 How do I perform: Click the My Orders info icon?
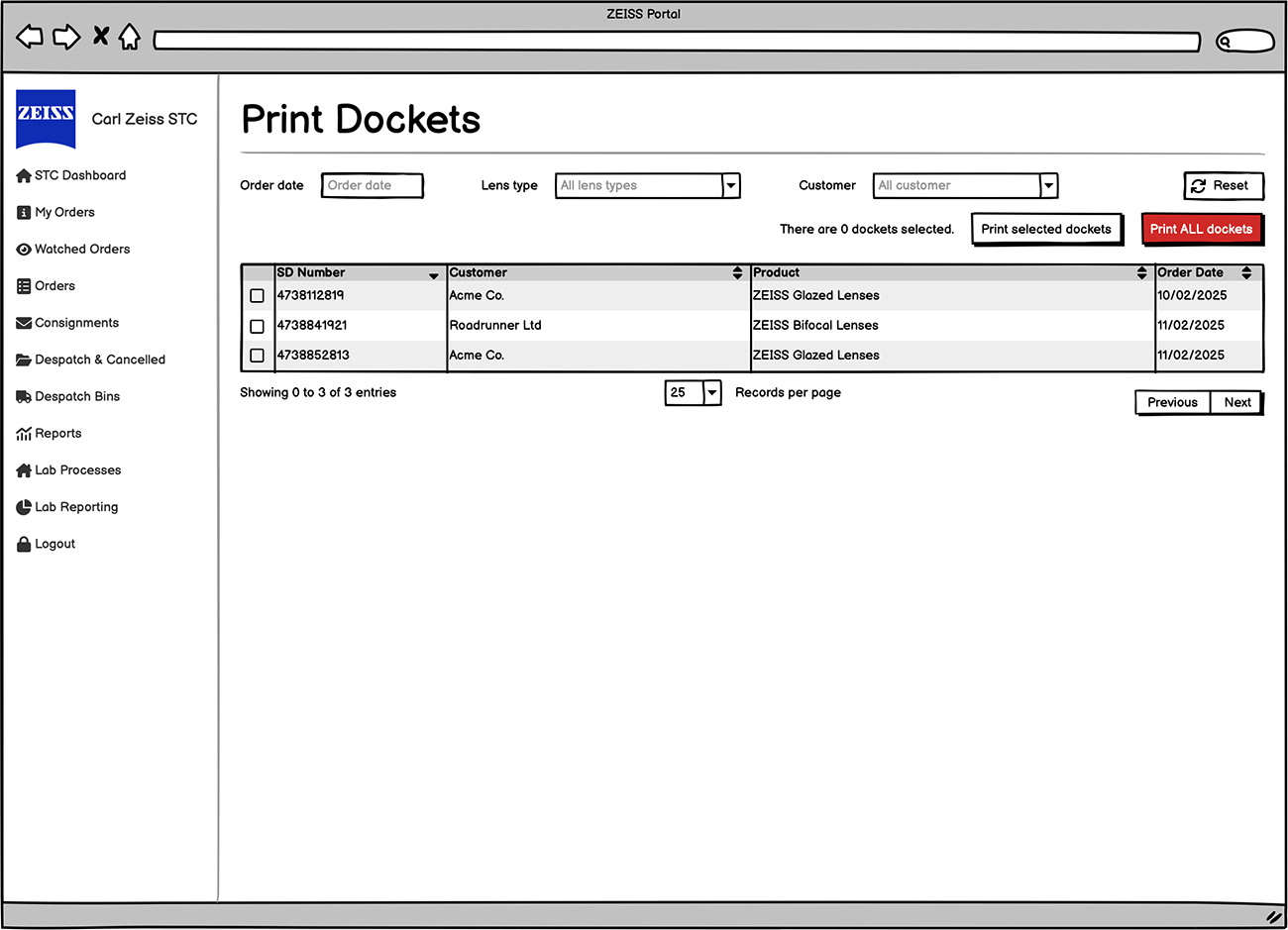[24, 213]
